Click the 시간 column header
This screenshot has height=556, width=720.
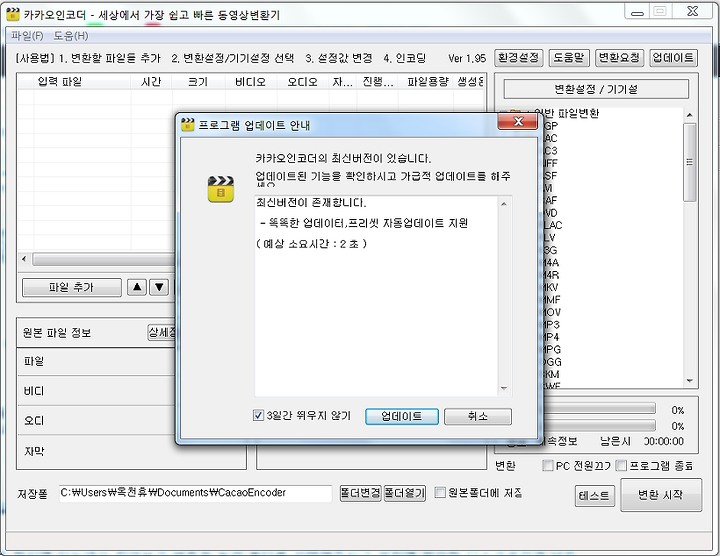[152, 82]
